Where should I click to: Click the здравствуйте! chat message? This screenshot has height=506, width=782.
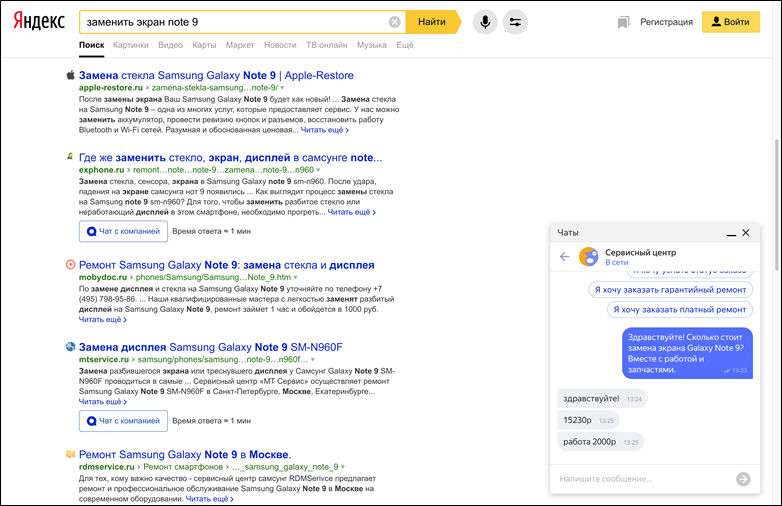[602, 399]
